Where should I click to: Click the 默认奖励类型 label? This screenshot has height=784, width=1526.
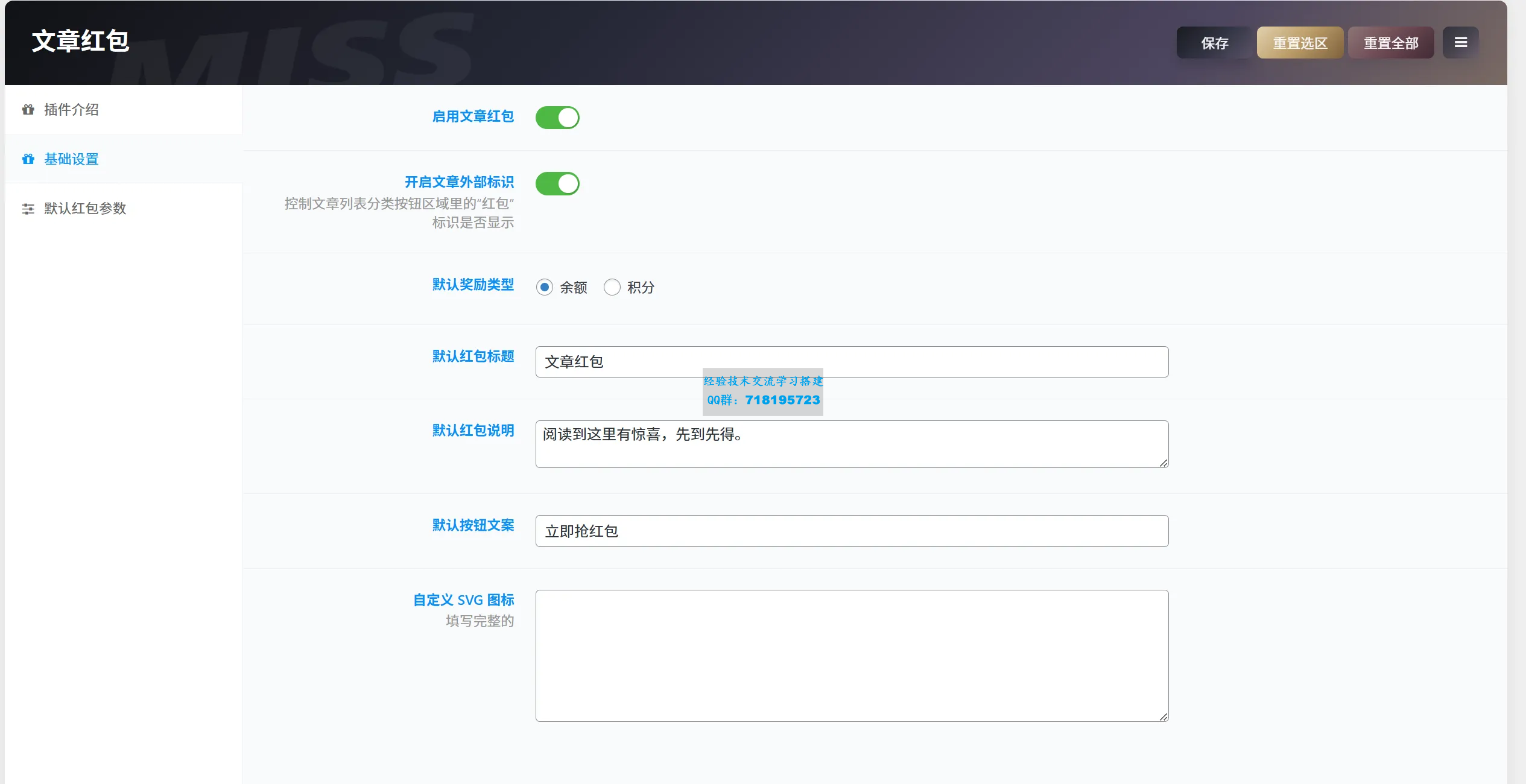pyautogui.click(x=473, y=285)
